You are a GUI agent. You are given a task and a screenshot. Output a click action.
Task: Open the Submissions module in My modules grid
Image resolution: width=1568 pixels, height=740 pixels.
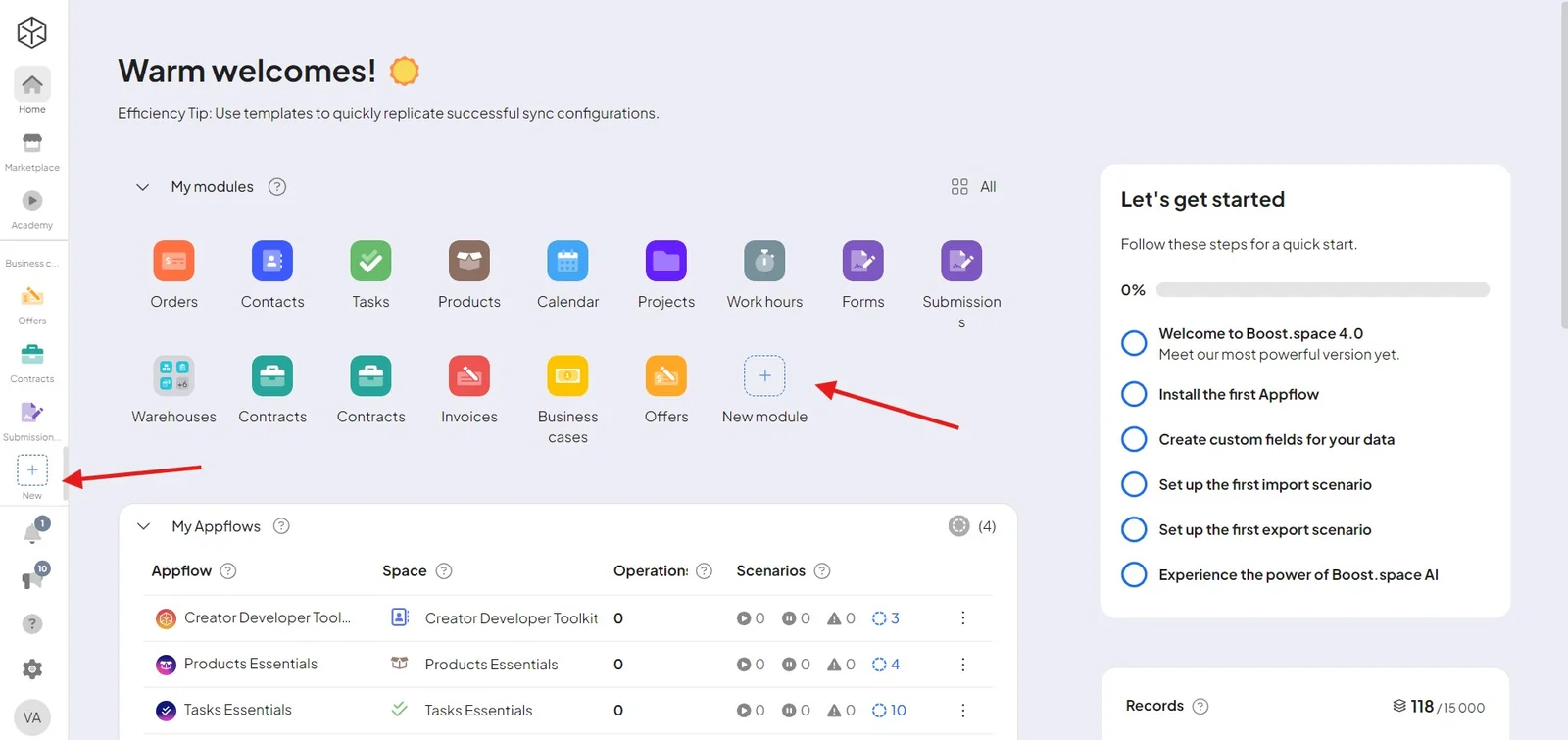coord(961,261)
